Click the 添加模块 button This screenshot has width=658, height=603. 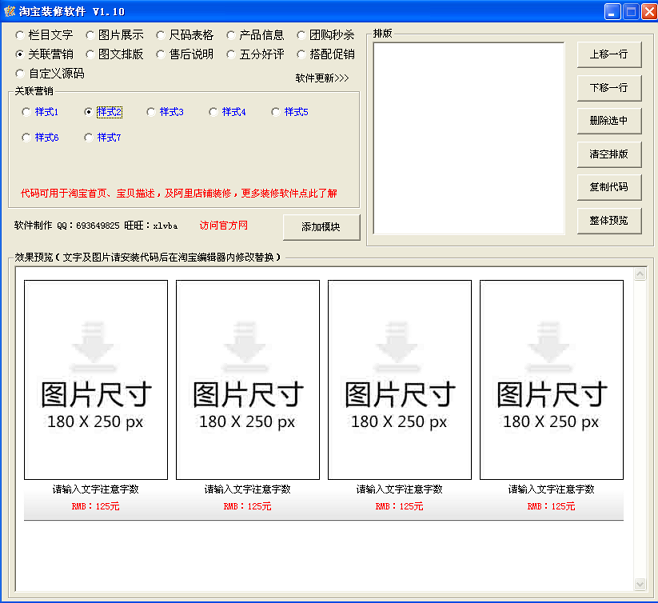coord(321,227)
